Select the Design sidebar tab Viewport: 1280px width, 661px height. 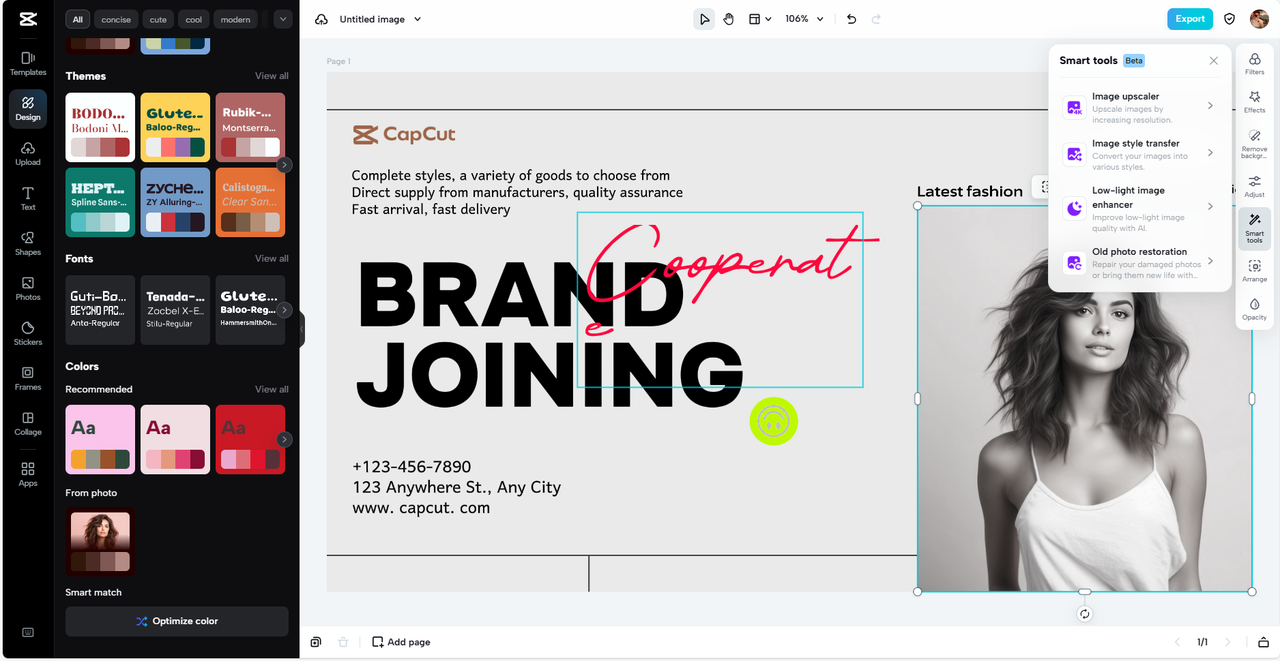coord(28,108)
